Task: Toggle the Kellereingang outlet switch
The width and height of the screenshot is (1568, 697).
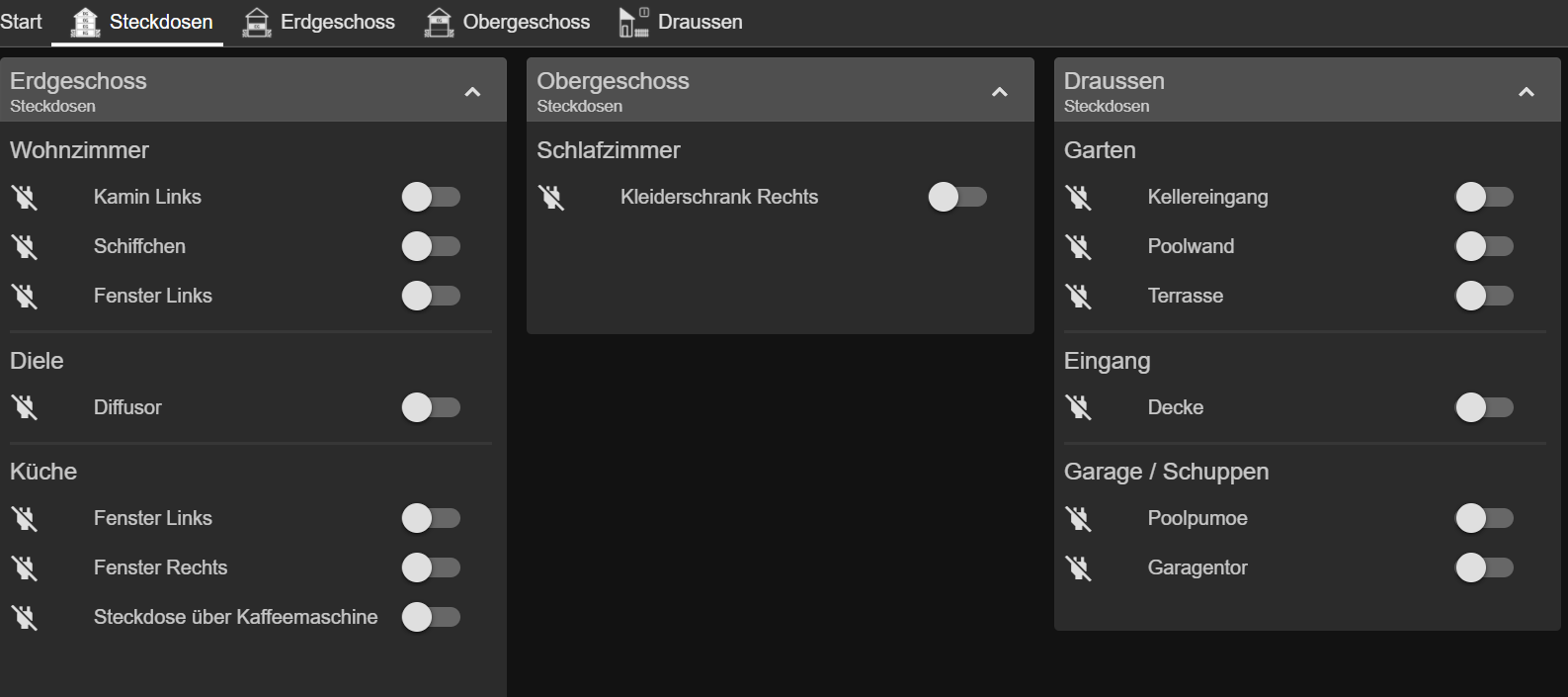Action: [1484, 197]
